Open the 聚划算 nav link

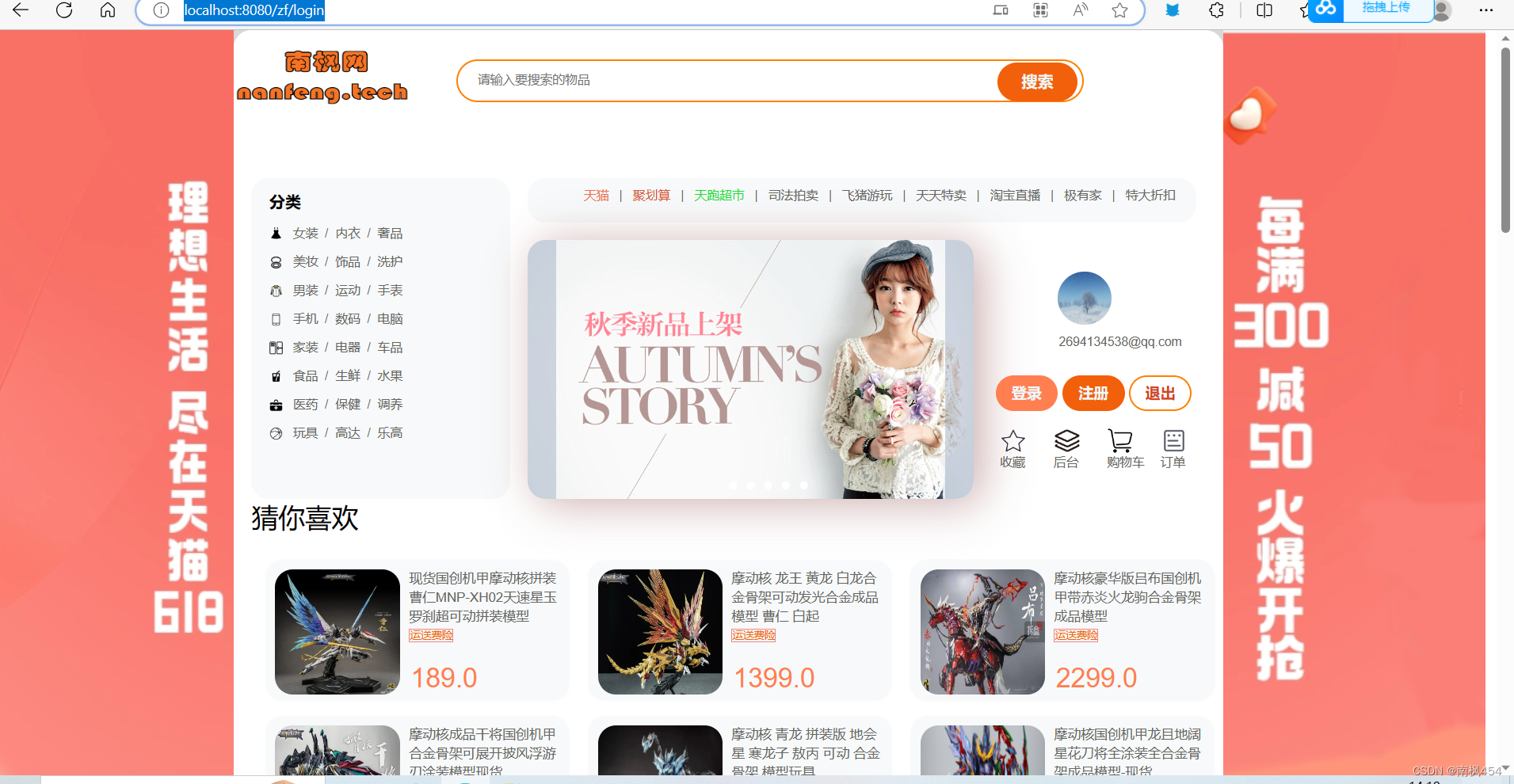point(651,196)
